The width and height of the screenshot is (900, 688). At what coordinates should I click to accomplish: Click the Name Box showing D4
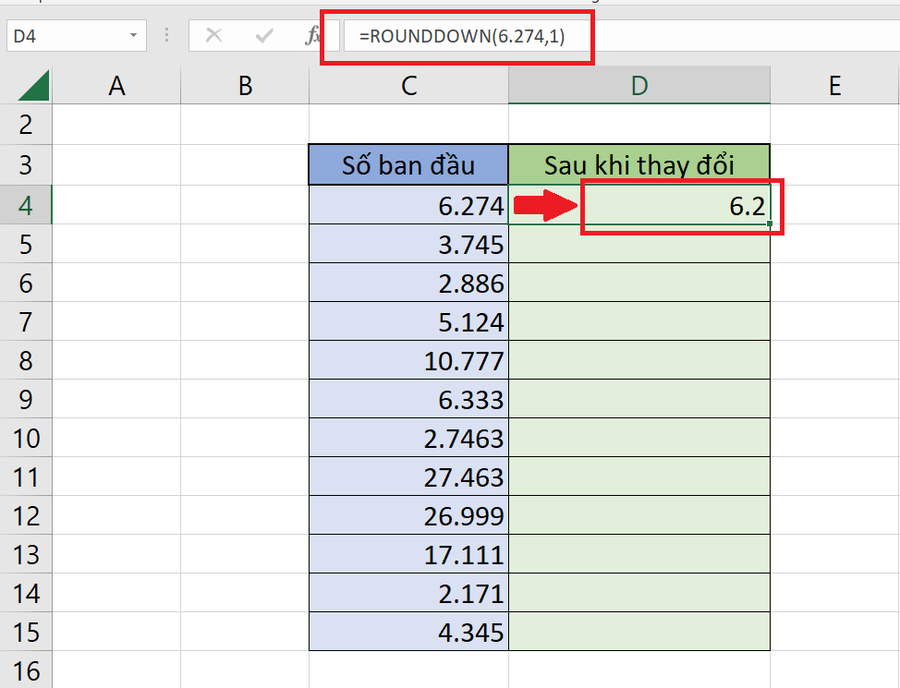[76, 36]
